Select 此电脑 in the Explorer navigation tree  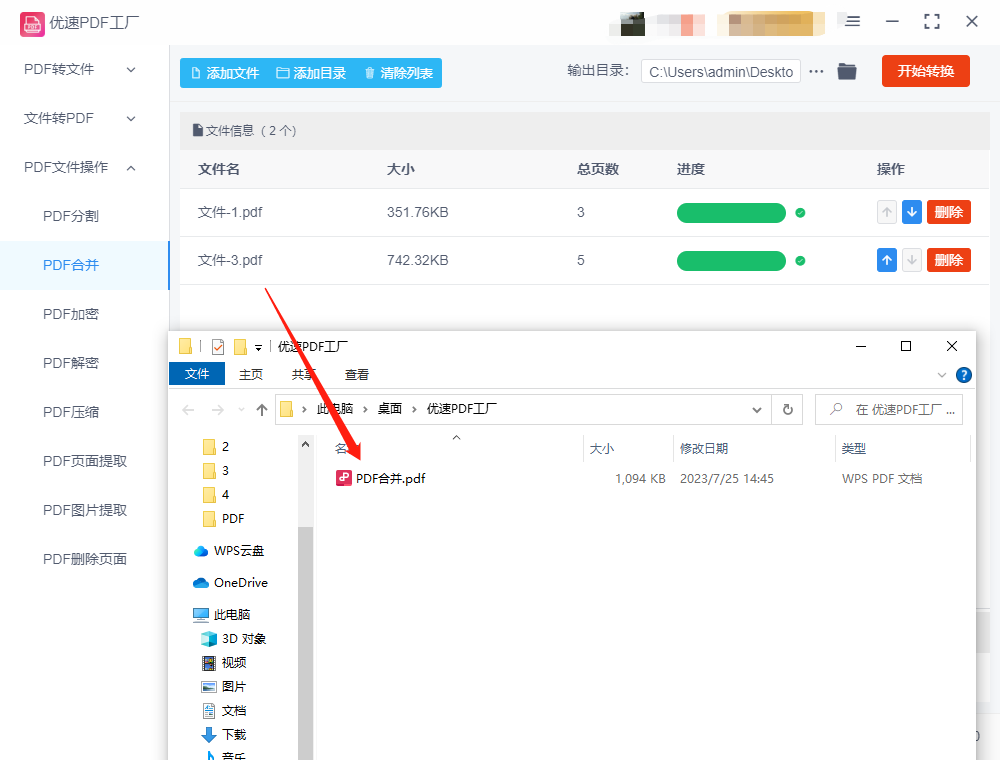(221, 615)
